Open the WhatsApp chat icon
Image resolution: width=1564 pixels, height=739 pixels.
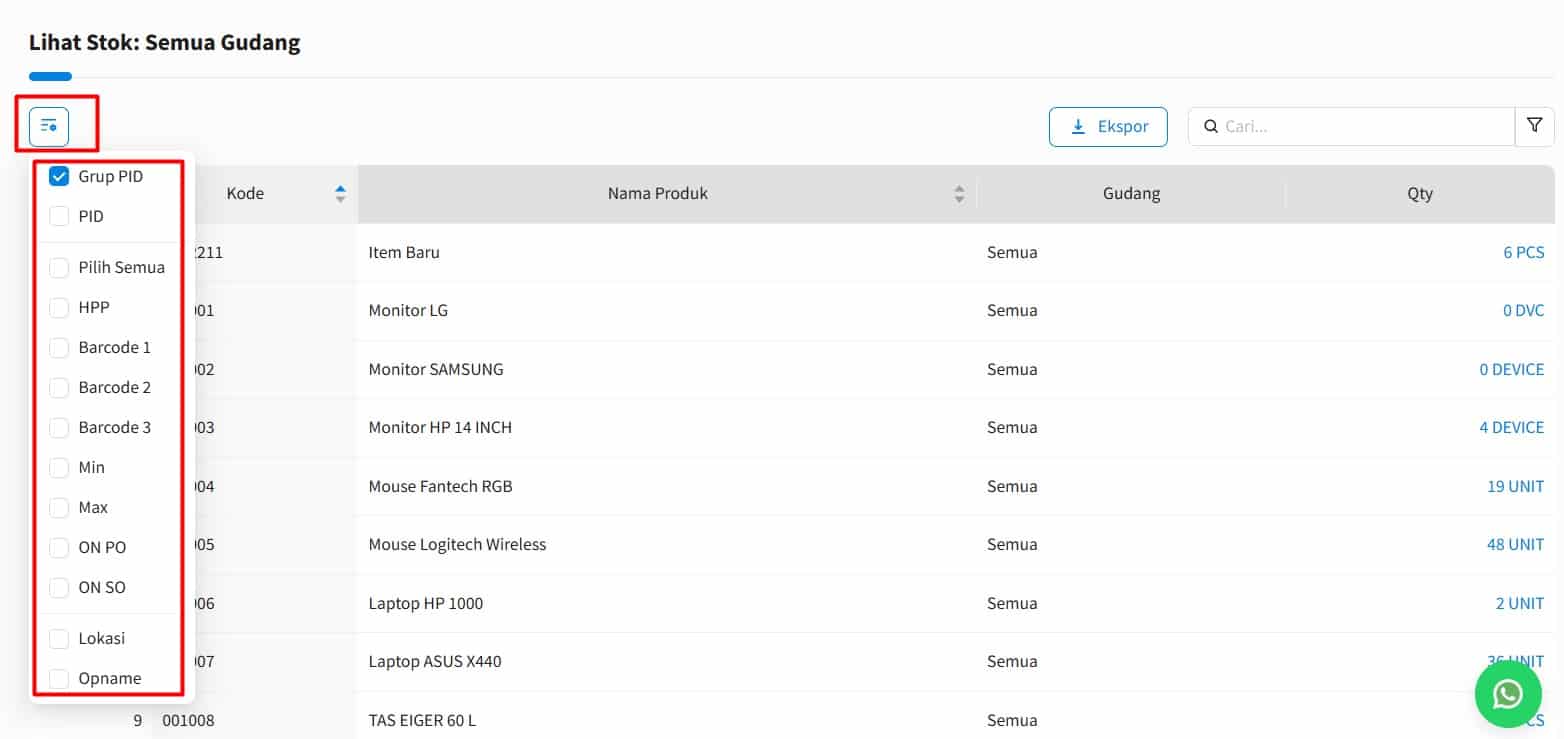(1507, 694)
